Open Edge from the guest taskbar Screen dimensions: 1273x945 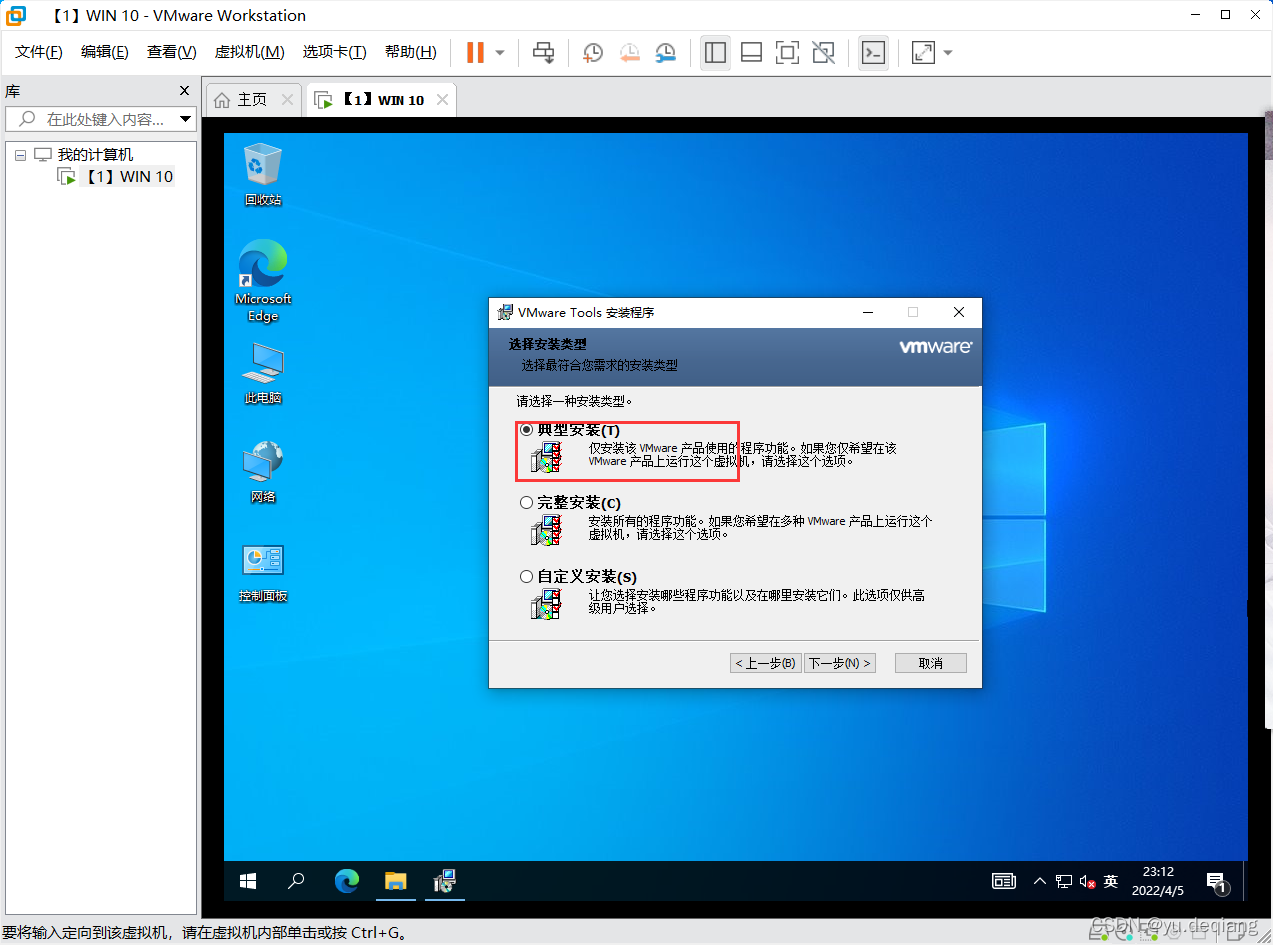coord(347,881)
